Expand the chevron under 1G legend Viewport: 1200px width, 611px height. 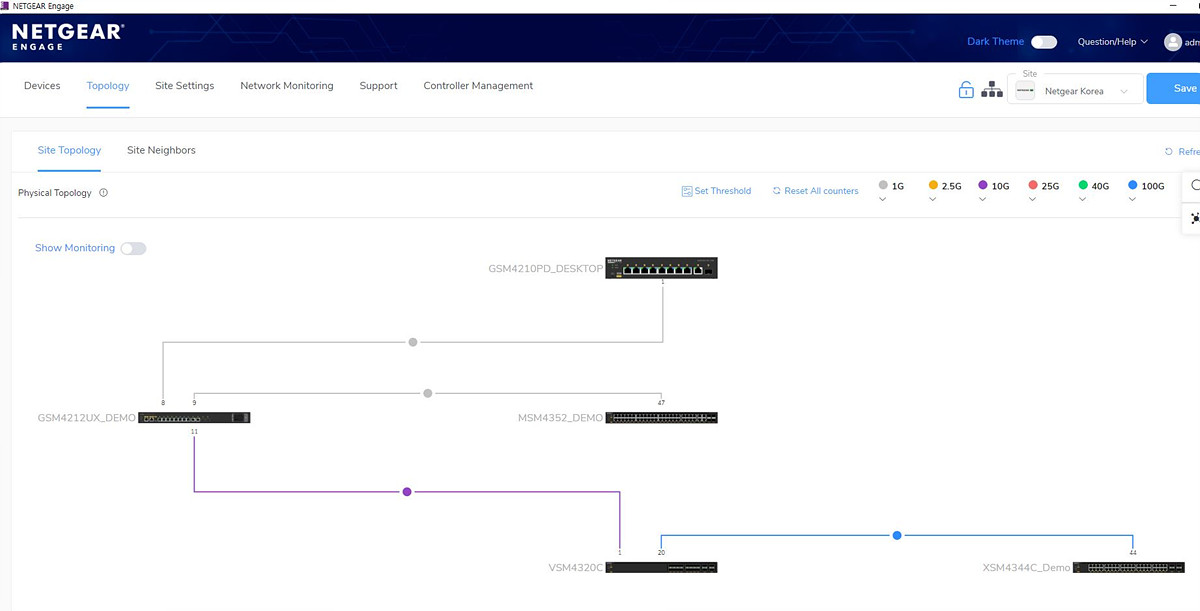883,199
